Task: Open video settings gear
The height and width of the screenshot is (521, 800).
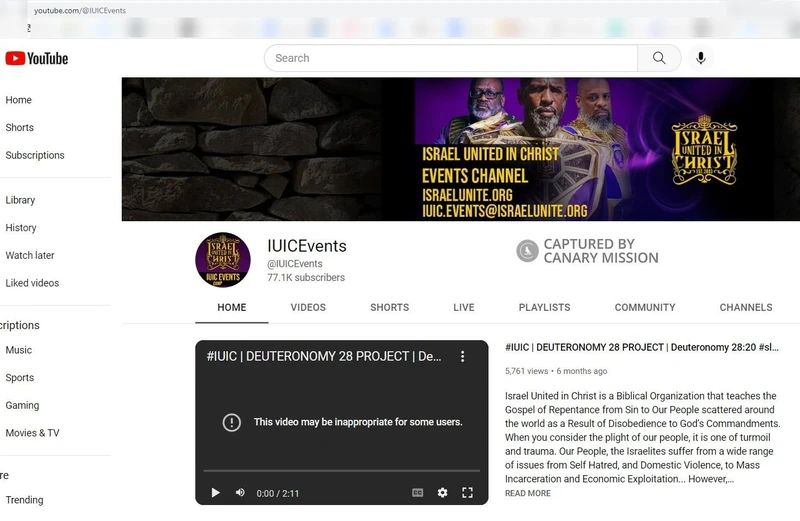Action: click(442, 492)
